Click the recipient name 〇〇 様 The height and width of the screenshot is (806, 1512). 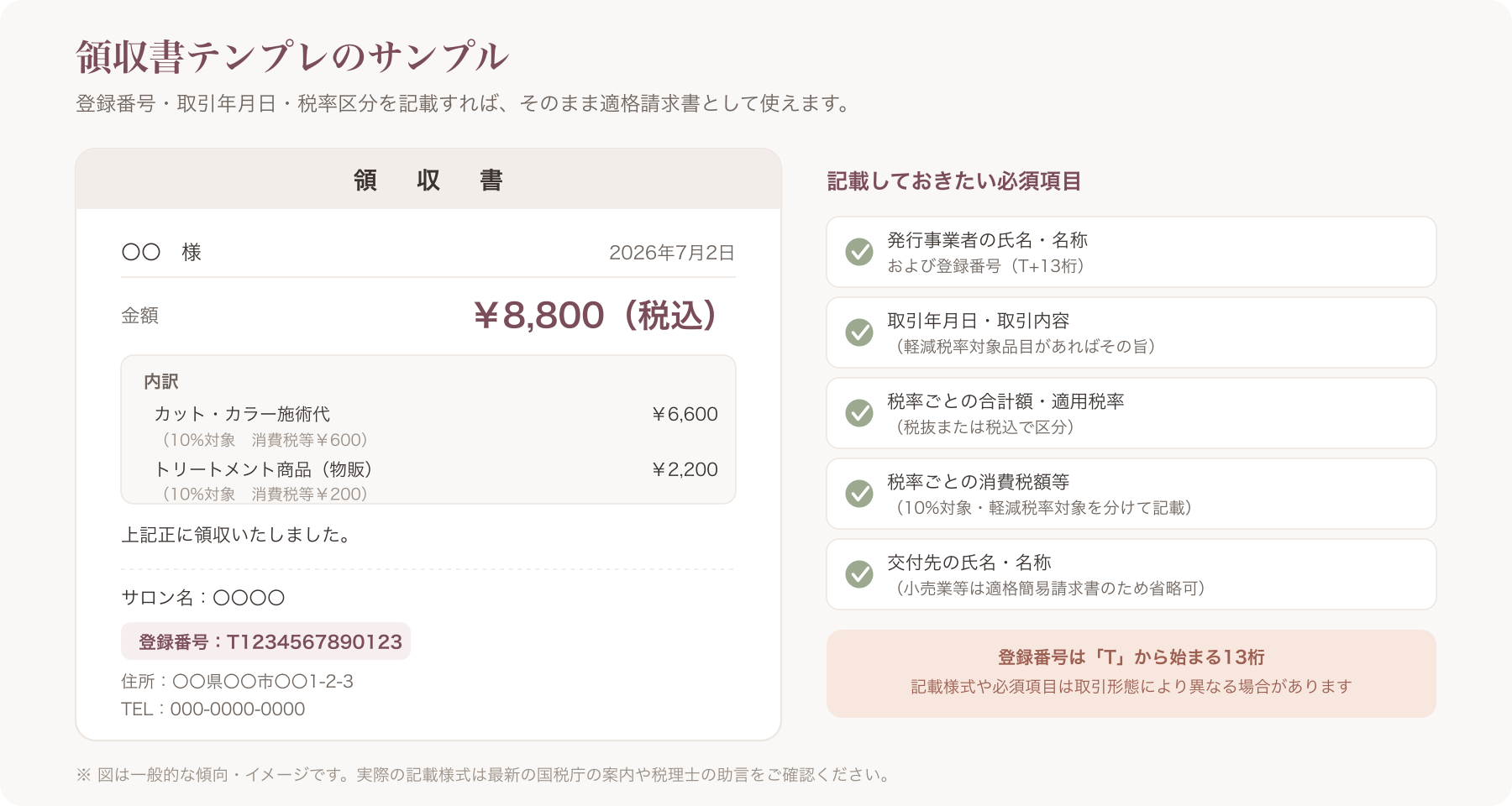pos(161,252)
